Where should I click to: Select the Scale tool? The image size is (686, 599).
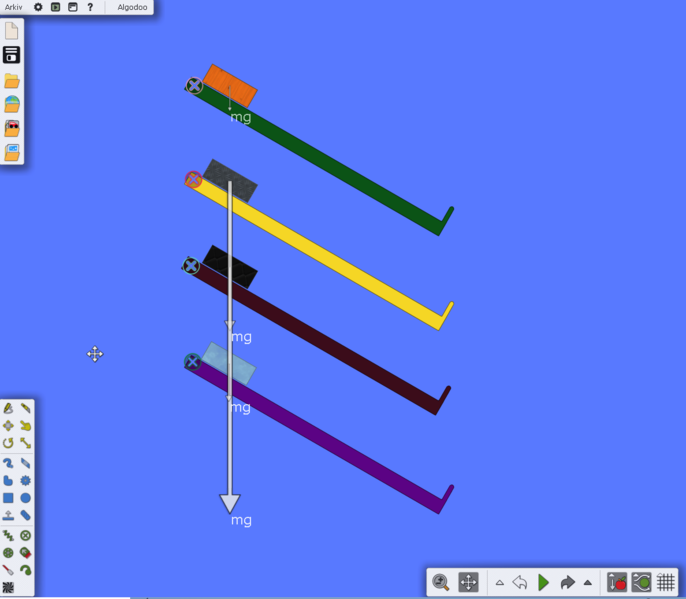25,443
